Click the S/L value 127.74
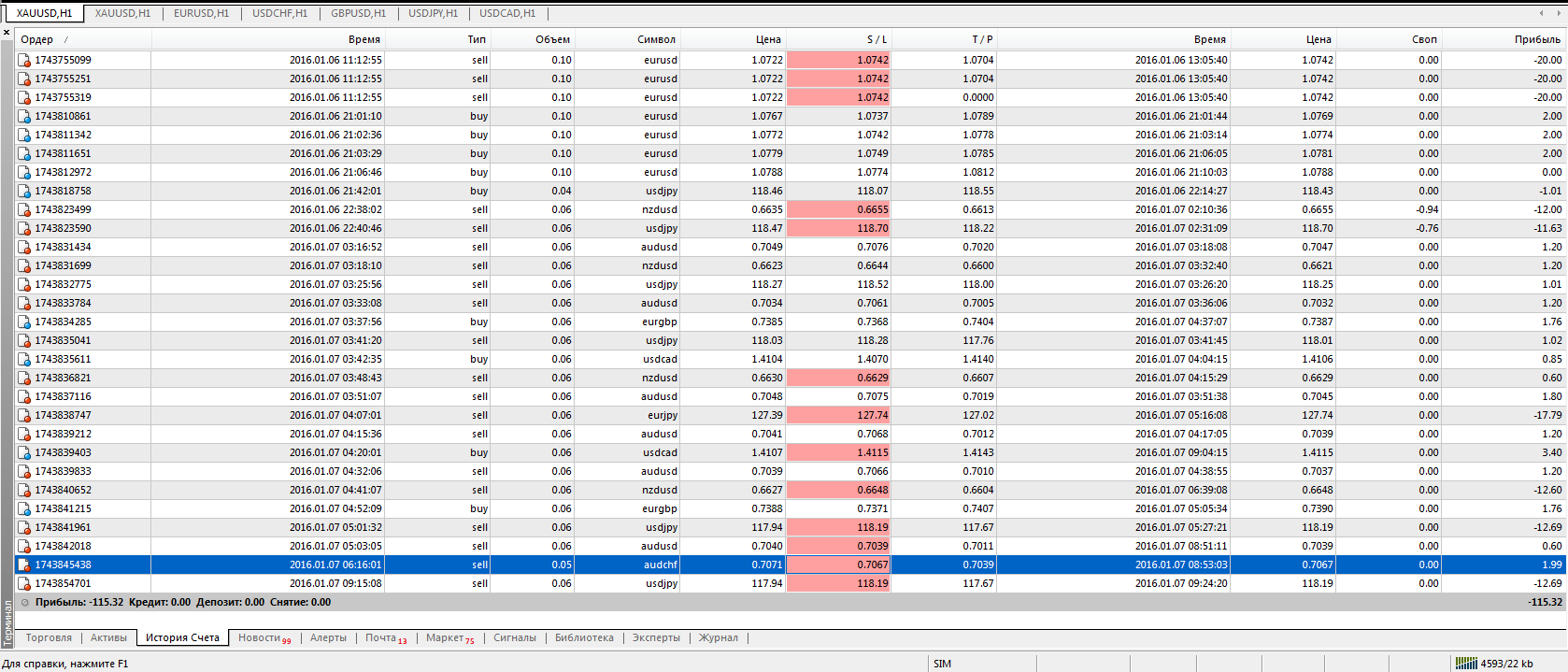1568x672 pixels. pos(873,415)
